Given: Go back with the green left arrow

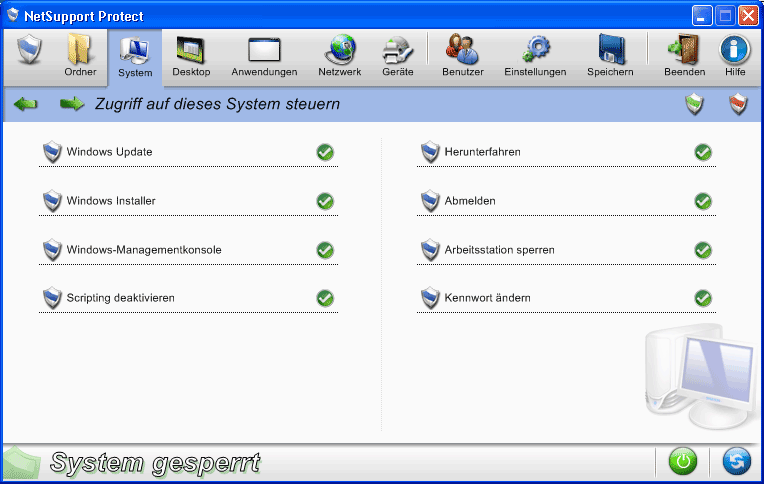Looking at the screenshot, I should tap(26, 104).
